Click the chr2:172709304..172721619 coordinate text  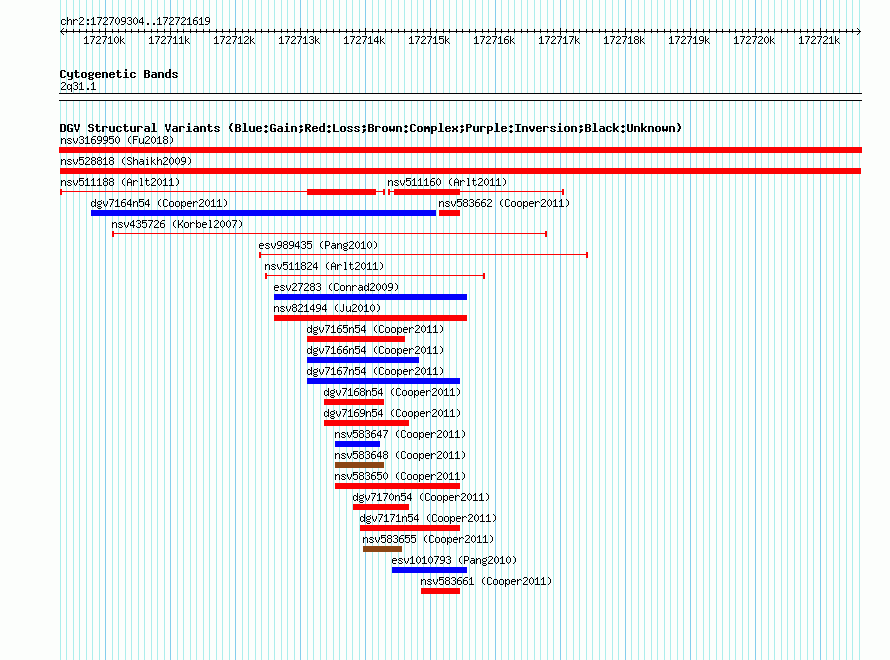tap(135, 21)
